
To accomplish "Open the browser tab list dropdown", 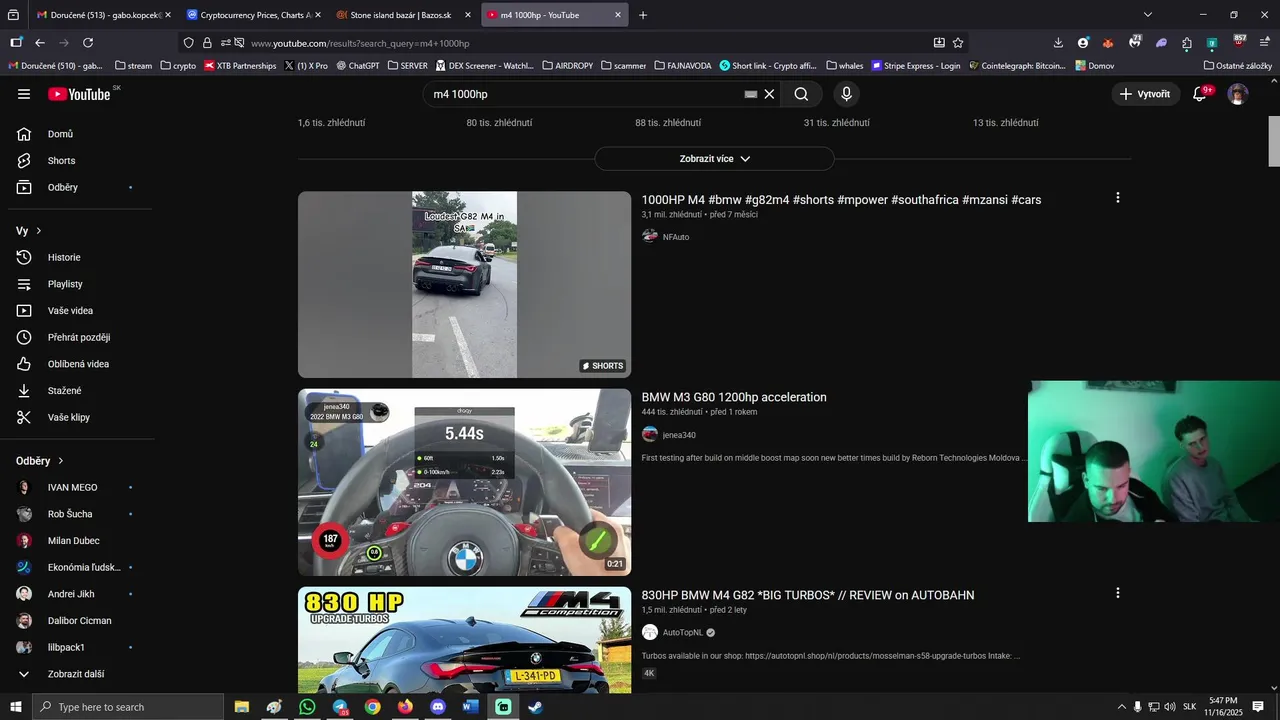I will click(1148, 15).
